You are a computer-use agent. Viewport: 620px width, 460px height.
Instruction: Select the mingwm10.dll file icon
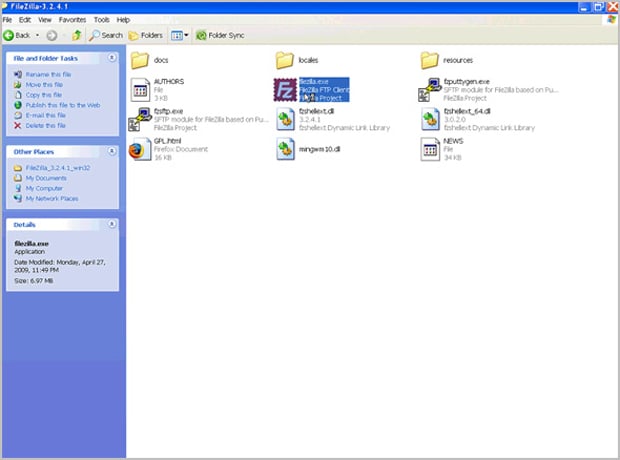[x=286, y=150]
